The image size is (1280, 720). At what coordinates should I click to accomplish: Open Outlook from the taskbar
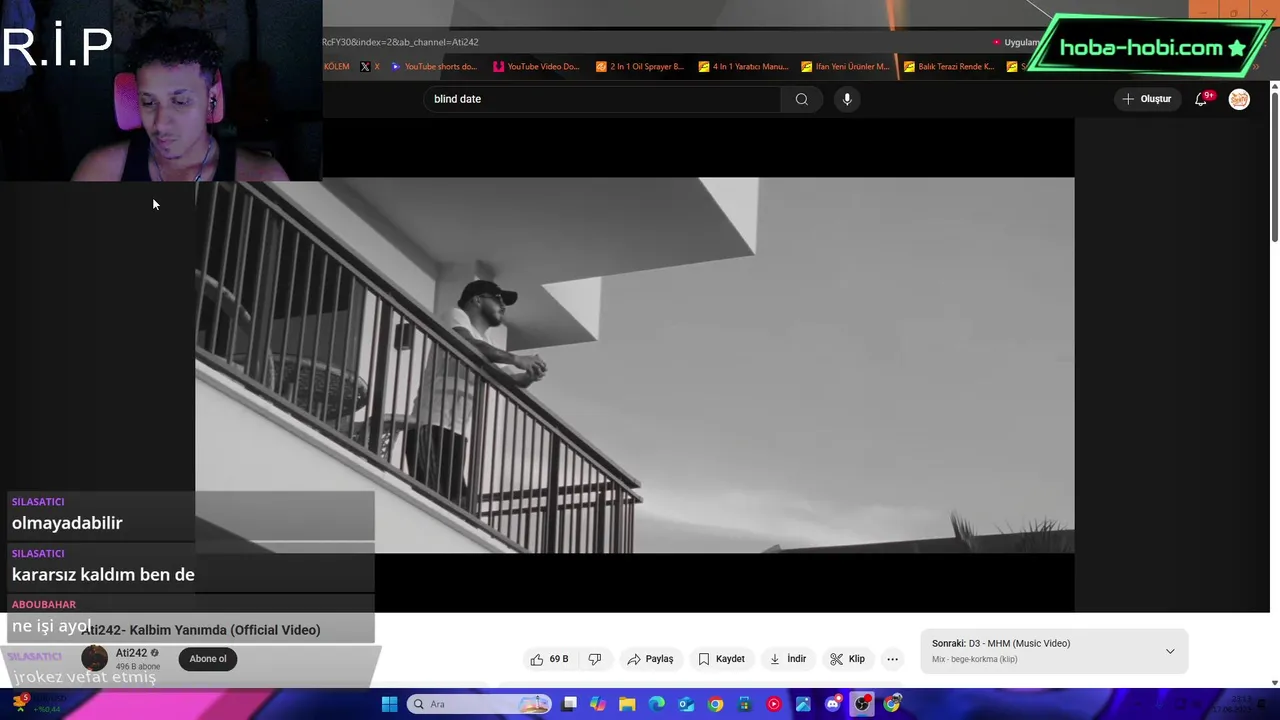[686, 704]
